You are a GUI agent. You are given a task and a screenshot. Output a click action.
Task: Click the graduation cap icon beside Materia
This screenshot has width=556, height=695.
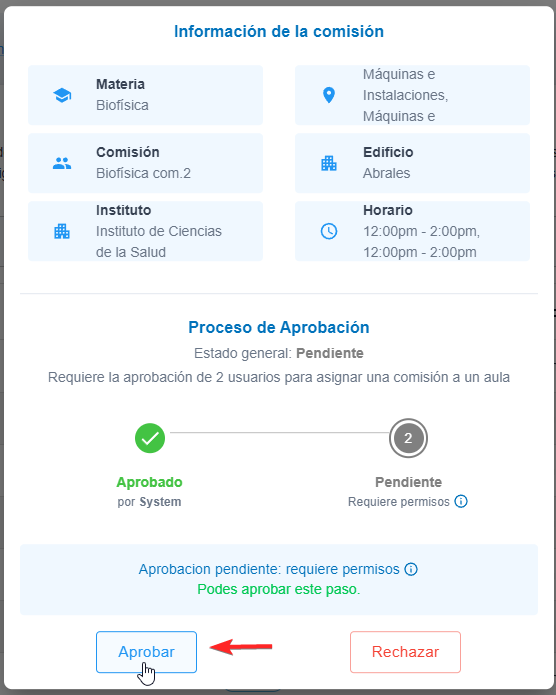(x=62, y=95)
